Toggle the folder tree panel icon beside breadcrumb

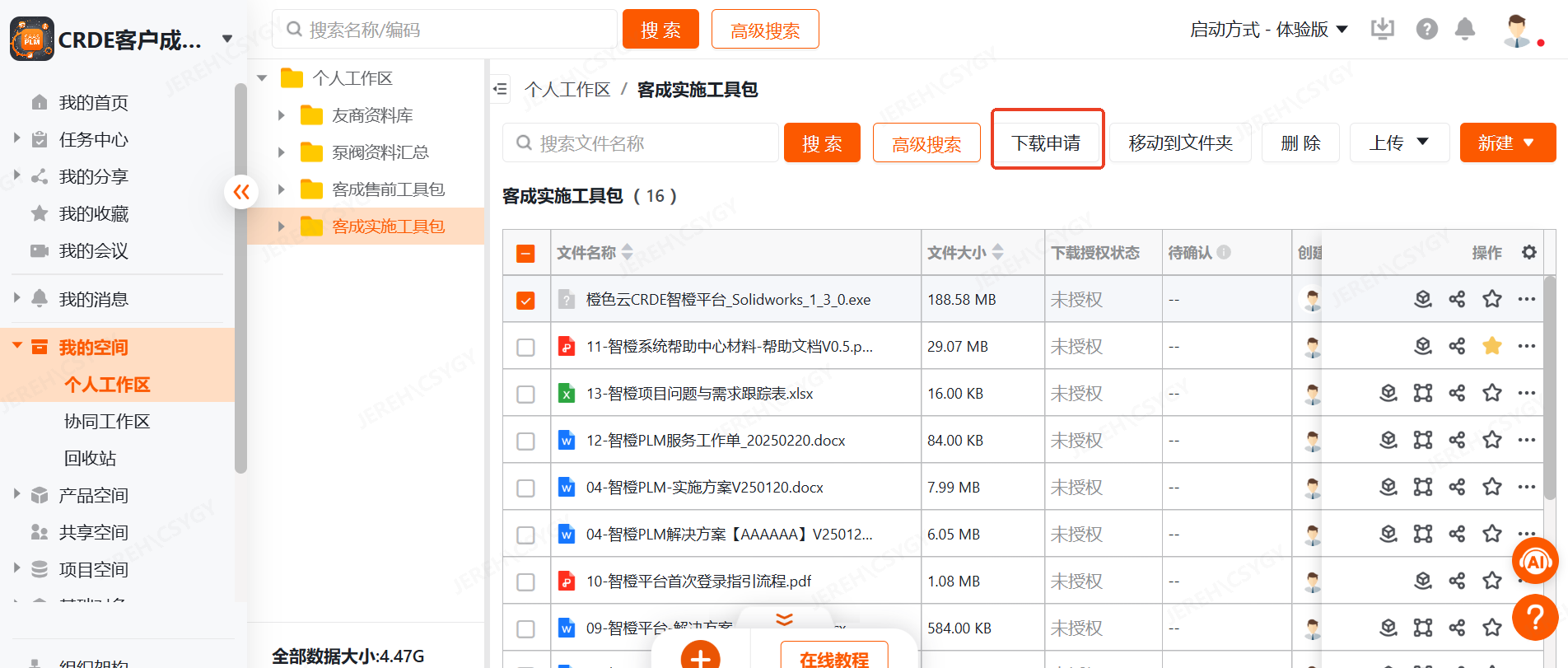click(x=500, y=89)
